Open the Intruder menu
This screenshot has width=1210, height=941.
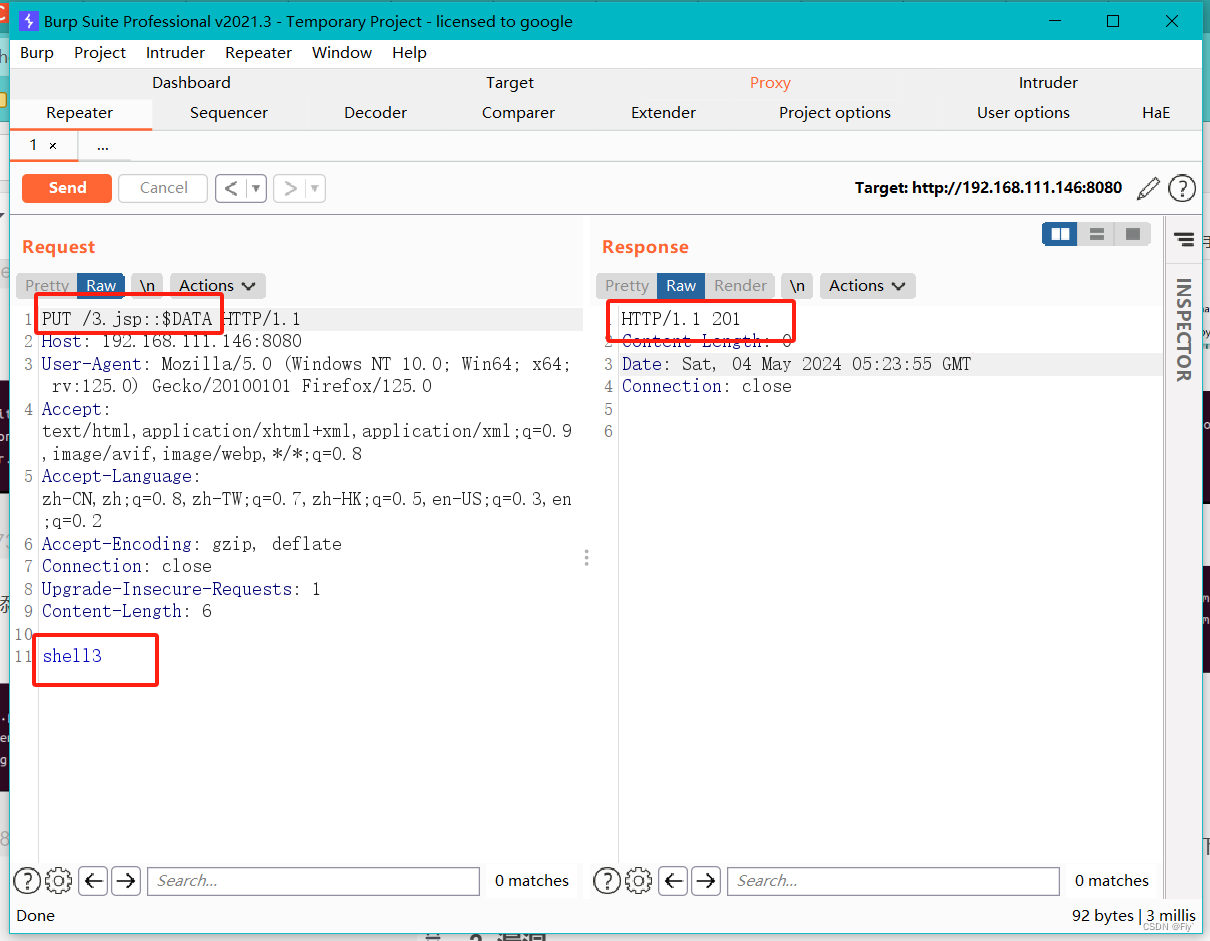click(x=175, y=53)
